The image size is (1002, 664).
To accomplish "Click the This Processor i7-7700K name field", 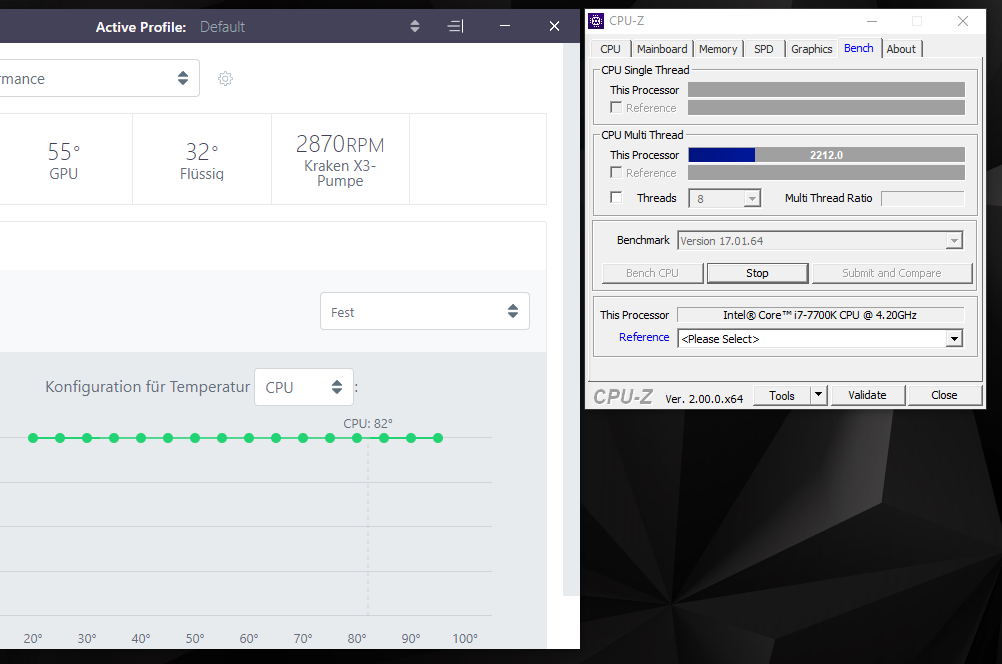I will coord(820,314).
